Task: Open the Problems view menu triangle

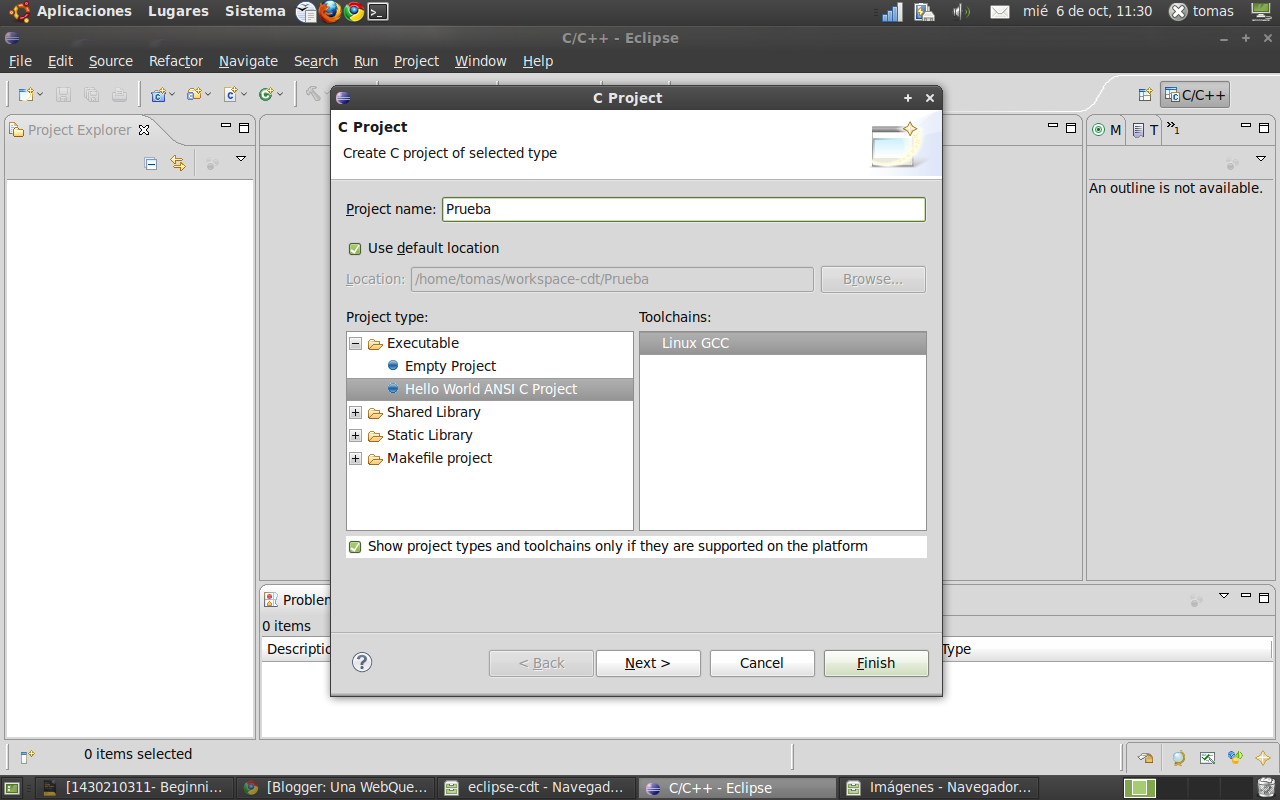Action: click(x=1223, y=596)
